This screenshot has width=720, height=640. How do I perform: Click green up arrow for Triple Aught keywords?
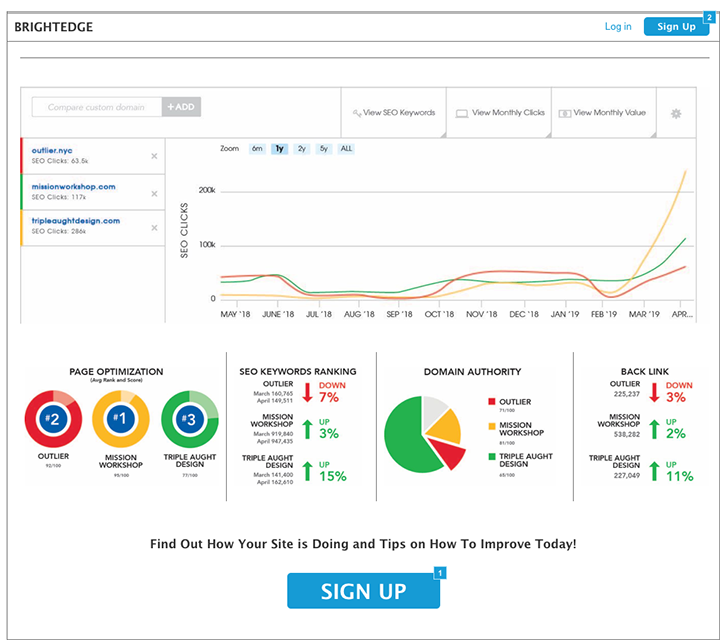pos(308,471)
